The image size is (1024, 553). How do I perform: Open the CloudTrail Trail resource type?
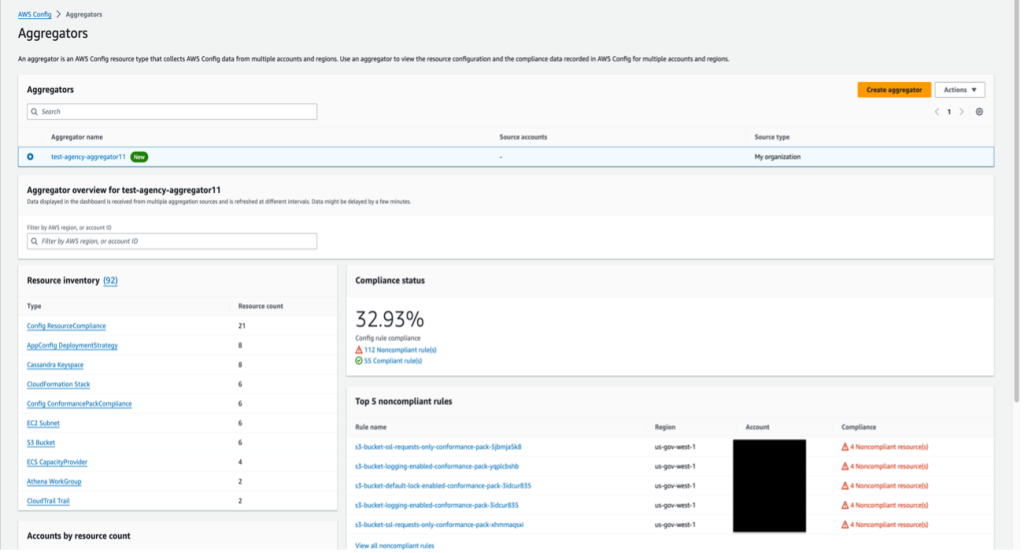[48, 501]
